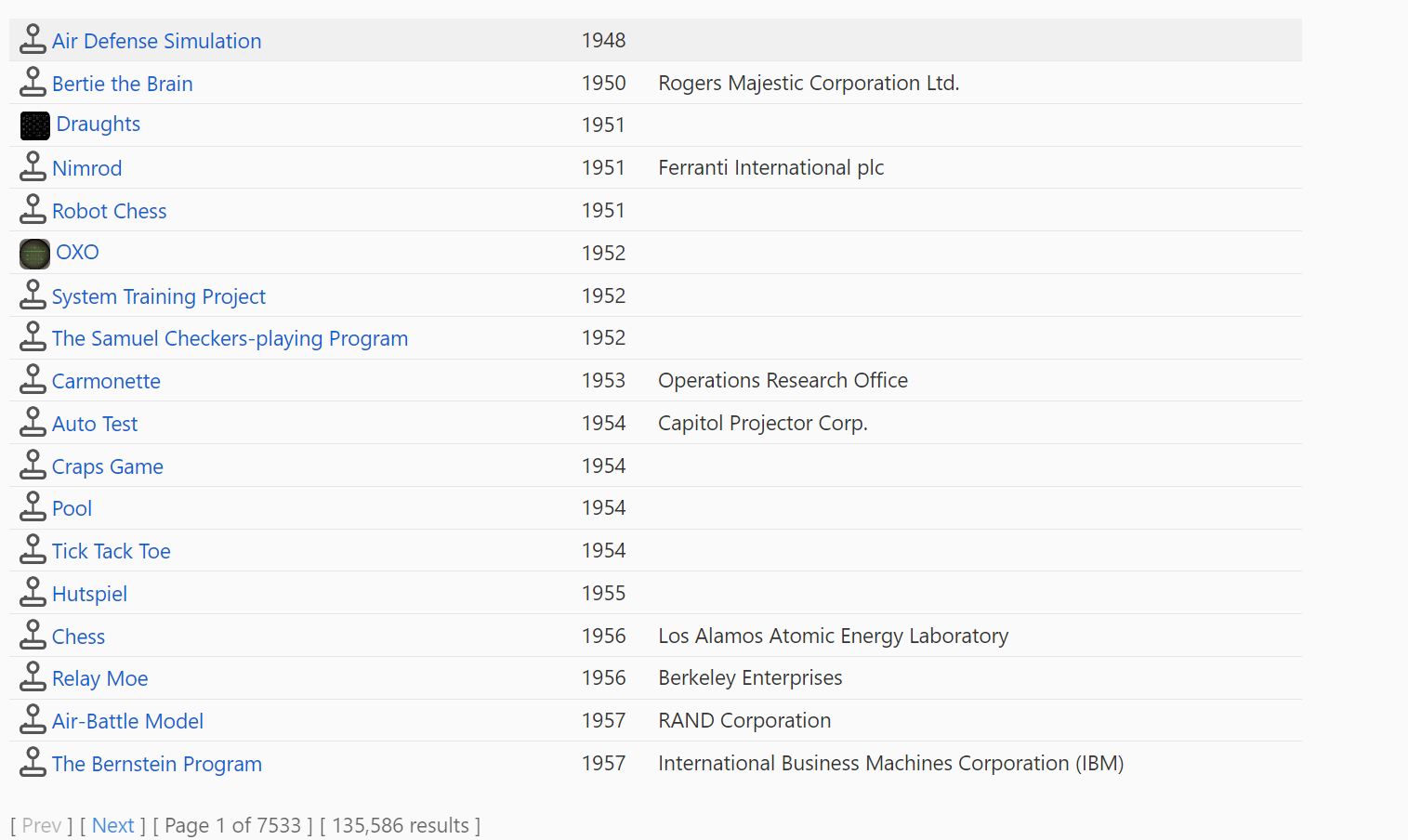Image resolution: width=1408 pixels, height=840 pixels.
Task: Click the joystick icon beside Nimrod
Action: click(x=33, y=166)
